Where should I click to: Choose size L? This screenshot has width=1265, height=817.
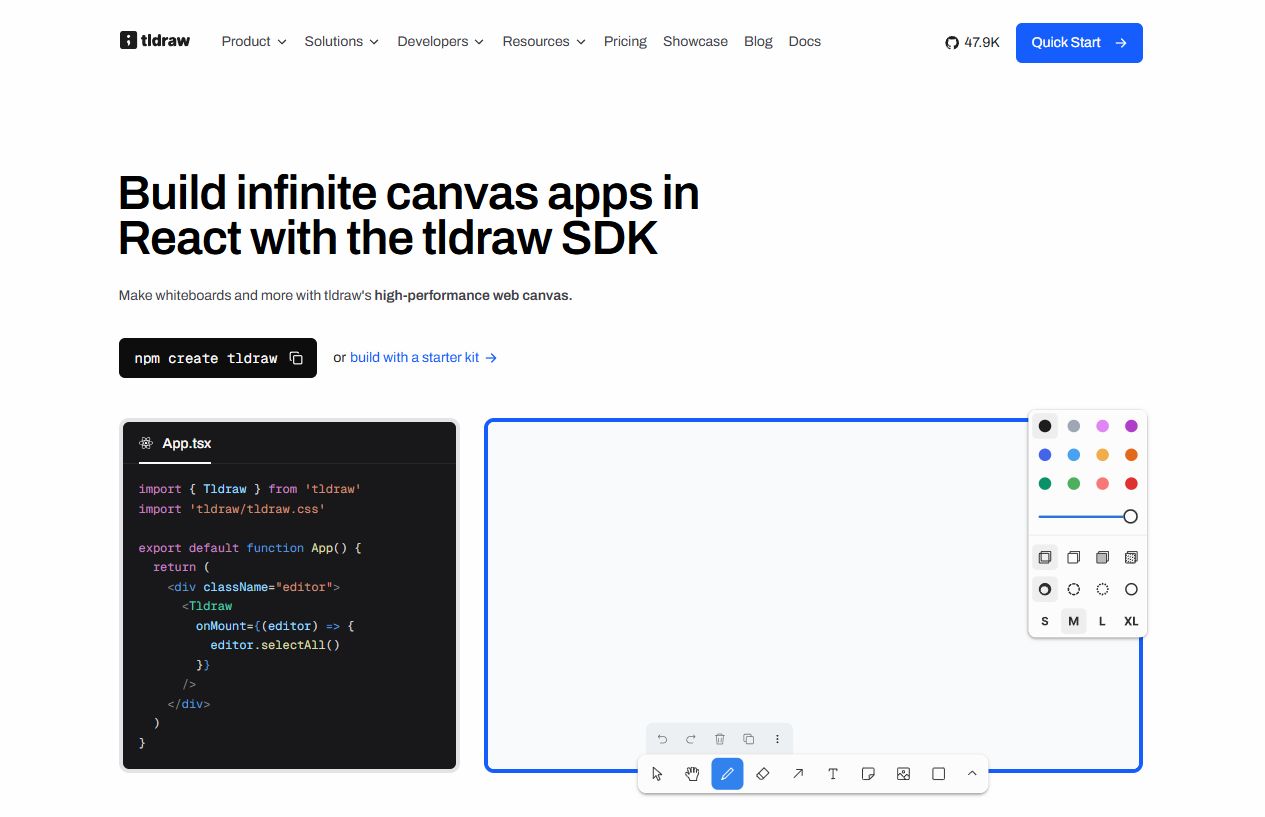[x=1102, y=621]
